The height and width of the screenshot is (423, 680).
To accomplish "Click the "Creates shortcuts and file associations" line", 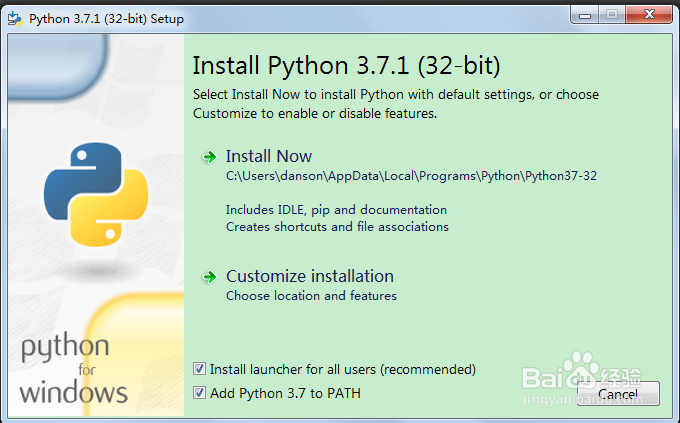I will click(x=337, y=227).
